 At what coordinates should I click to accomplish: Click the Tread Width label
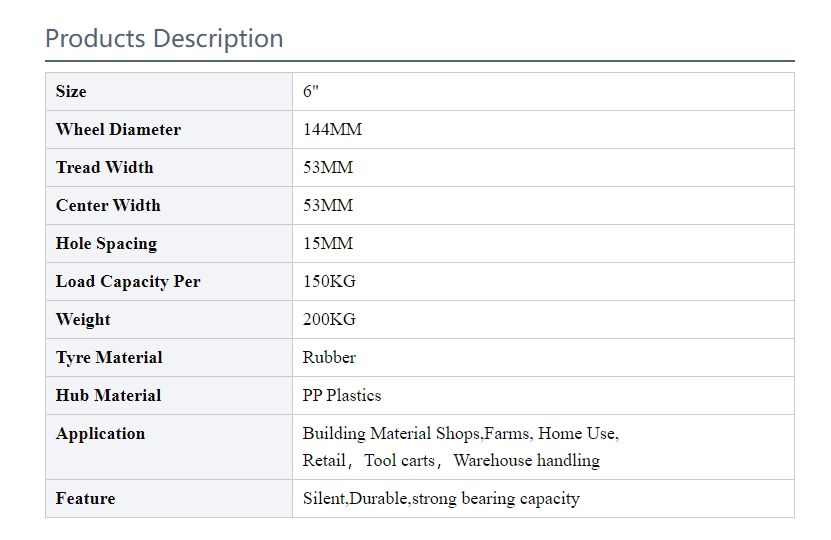[x=104, y=168]
